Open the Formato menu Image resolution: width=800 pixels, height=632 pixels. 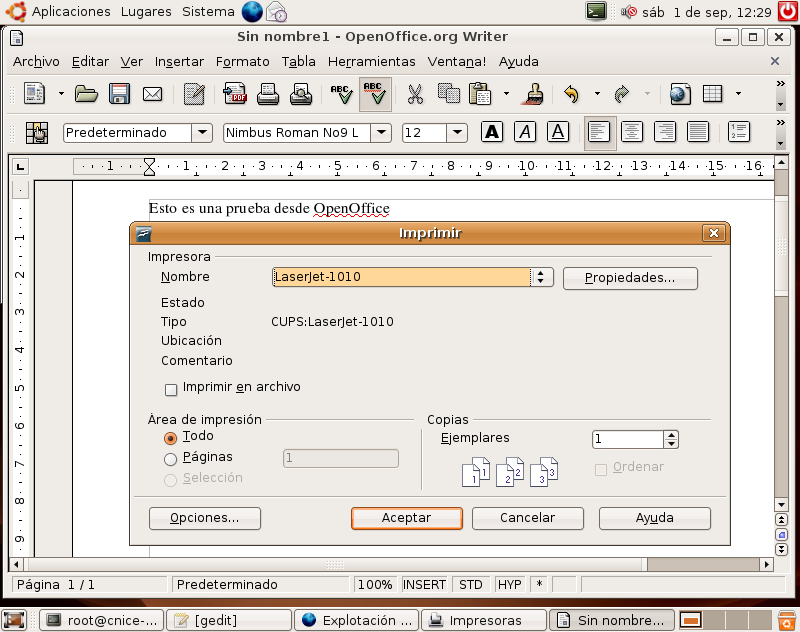tap(243, 61)
